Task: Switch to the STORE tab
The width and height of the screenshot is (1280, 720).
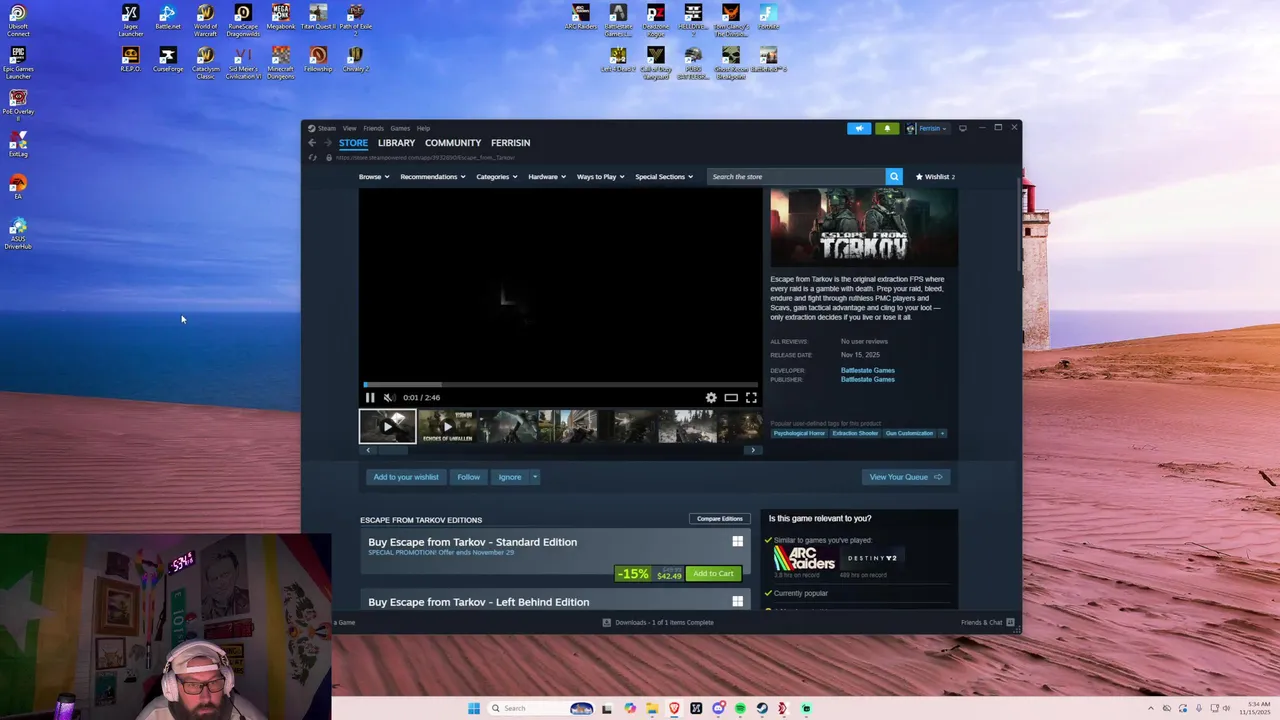Action: 353,143
